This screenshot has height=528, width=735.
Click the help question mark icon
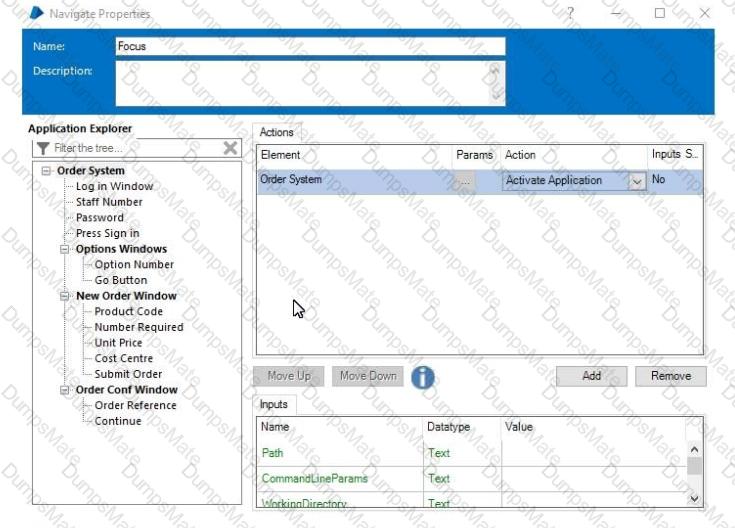[570, 13]
